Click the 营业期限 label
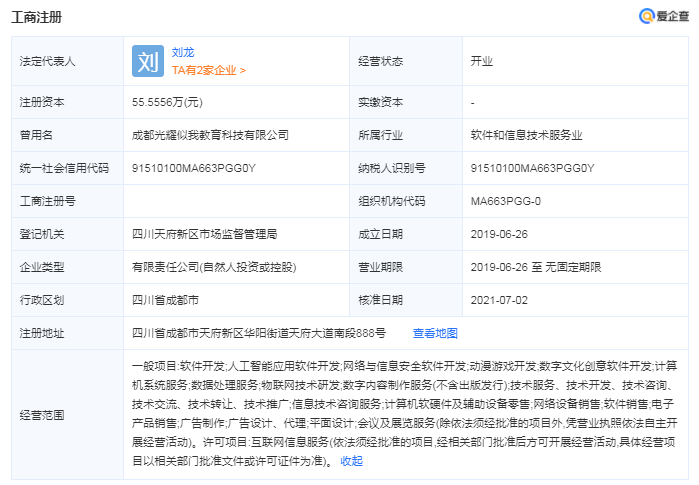699x485 pixels. point(381,267)
